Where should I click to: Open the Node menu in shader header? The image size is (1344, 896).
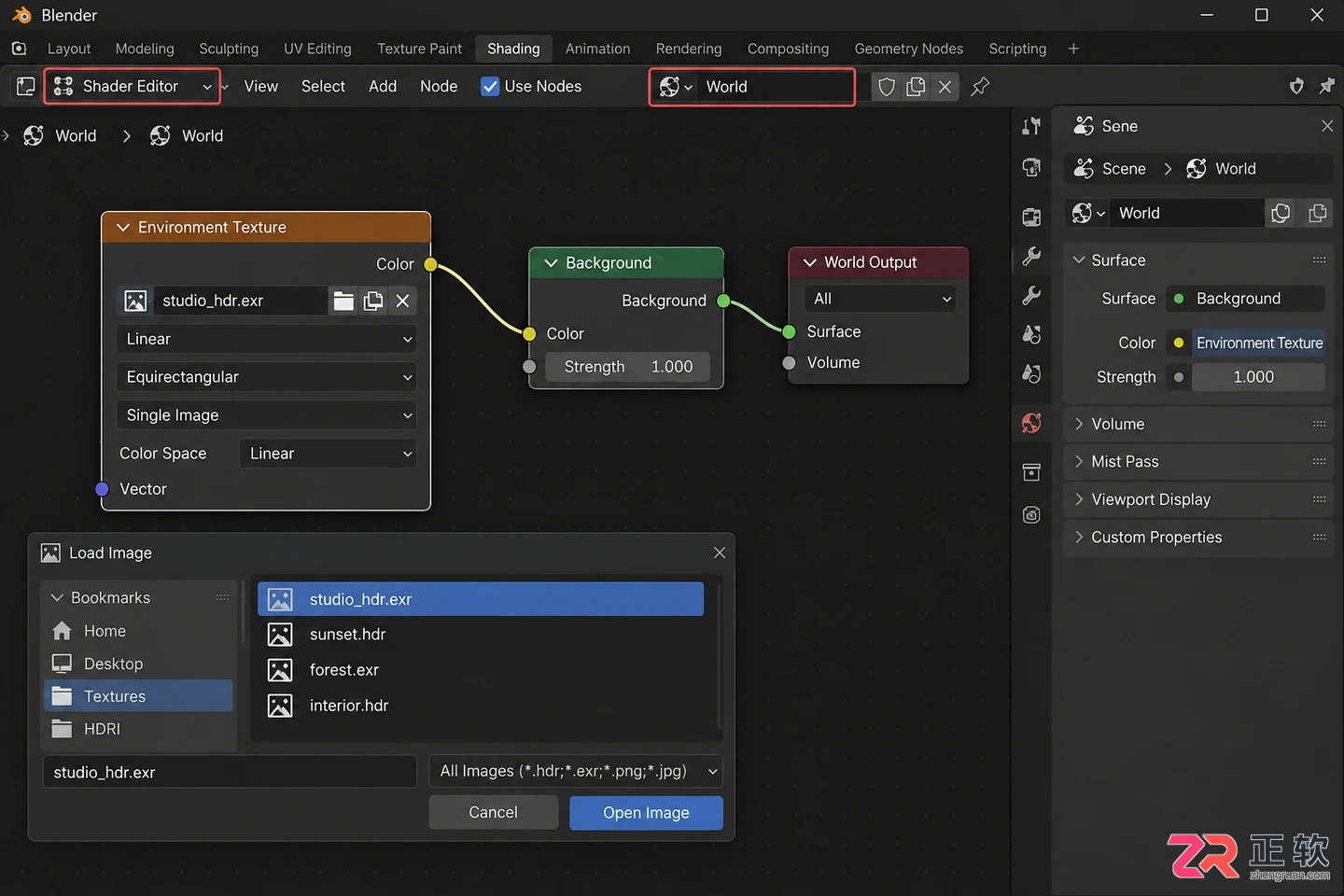439,87
